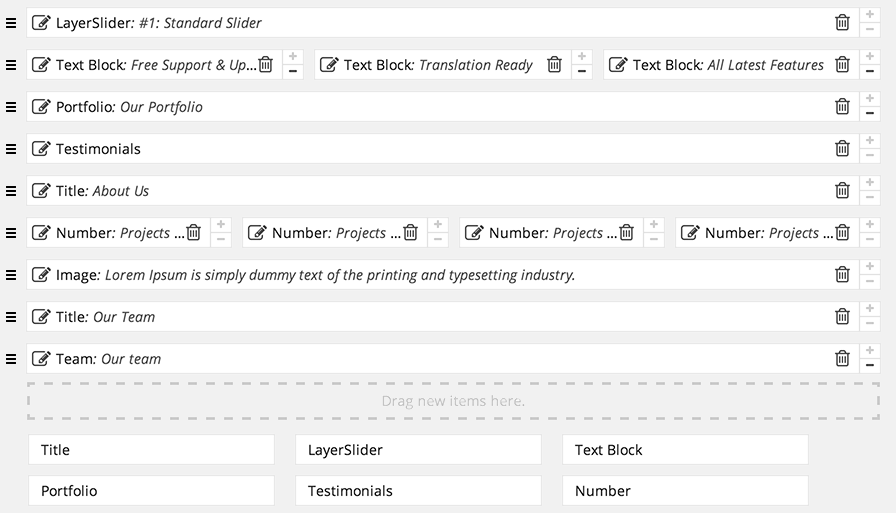Viewport: 896px width, 513px height.
Task: Delete the All Latest Features text block
Action: 842,65
